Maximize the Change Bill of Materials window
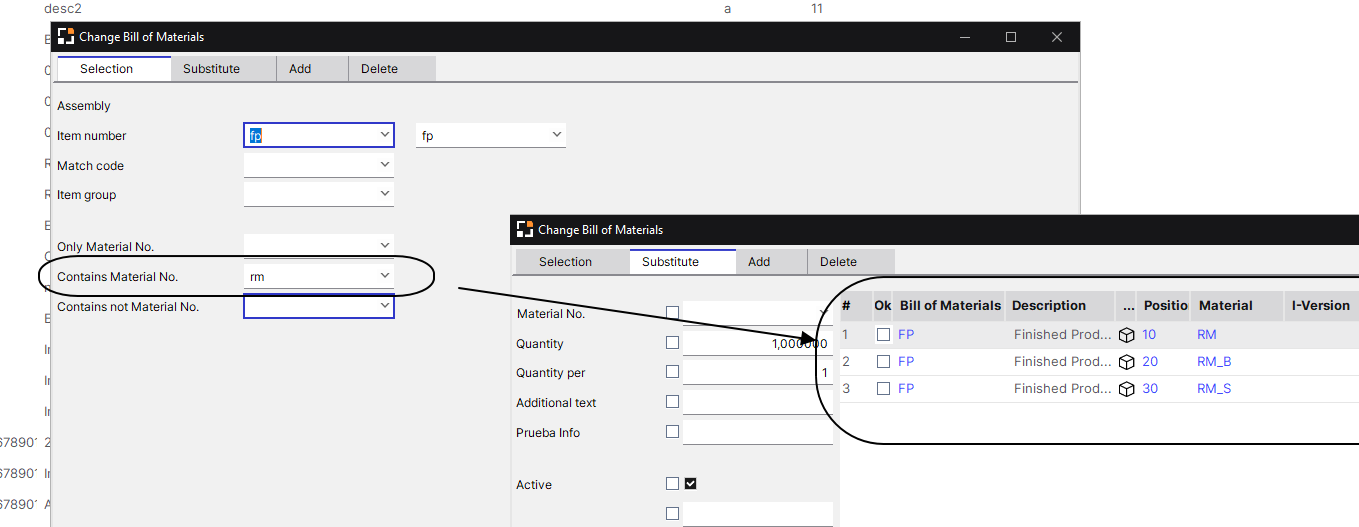 (x=1011, y=37)
